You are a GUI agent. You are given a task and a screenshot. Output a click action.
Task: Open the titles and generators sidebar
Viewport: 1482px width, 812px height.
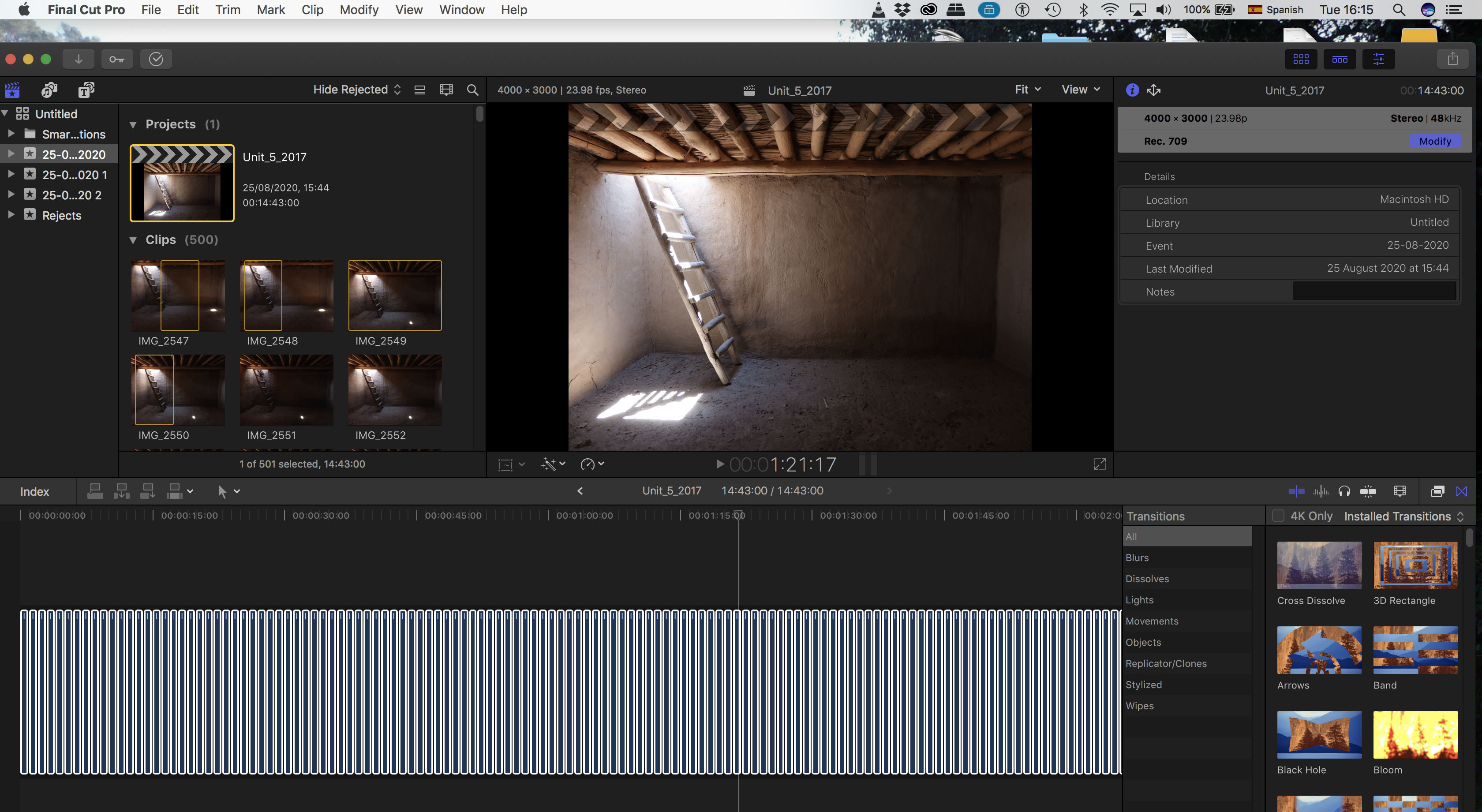pyautogui.click(x=86, y=90)
